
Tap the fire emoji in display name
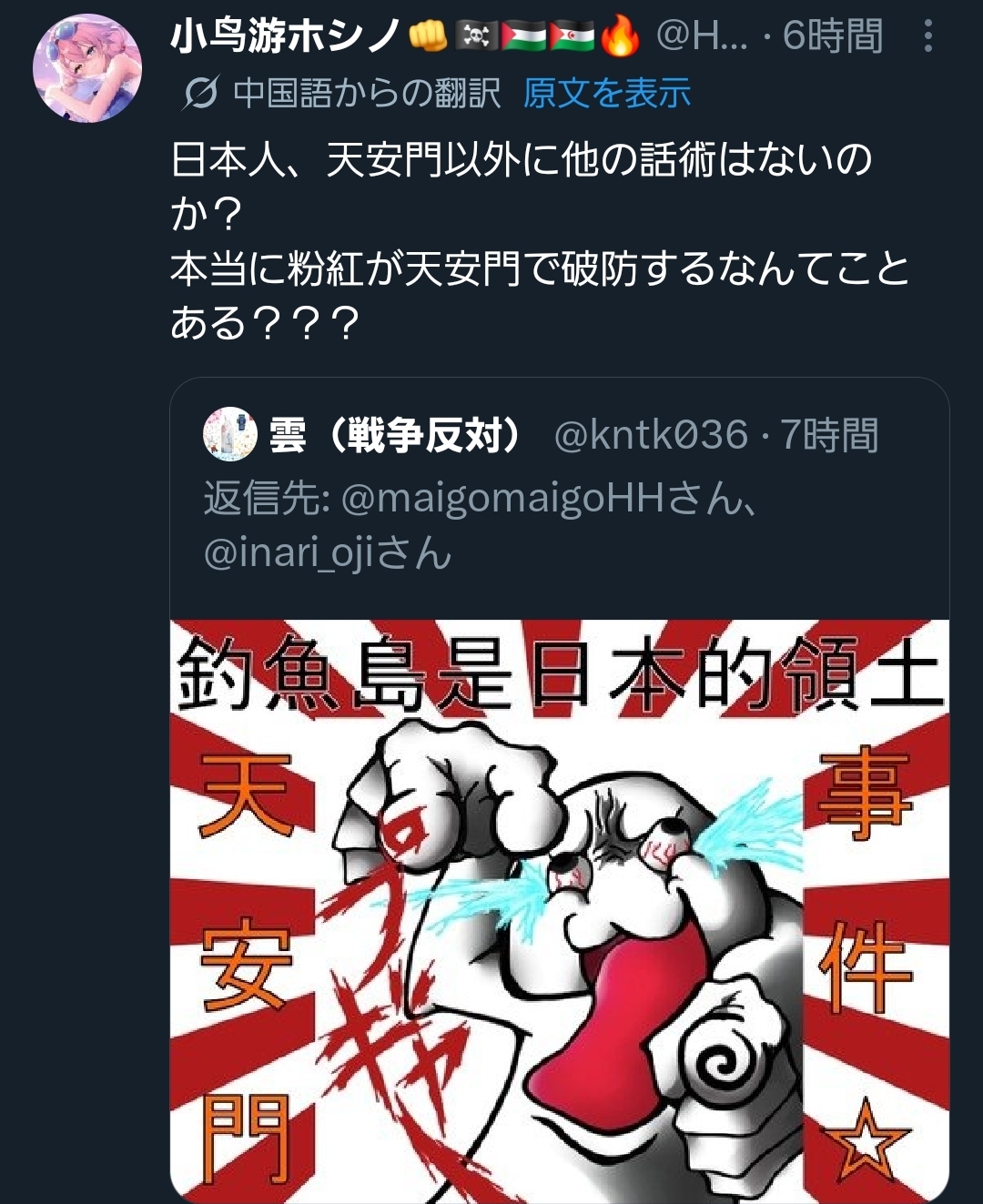(x=620, y=36)
